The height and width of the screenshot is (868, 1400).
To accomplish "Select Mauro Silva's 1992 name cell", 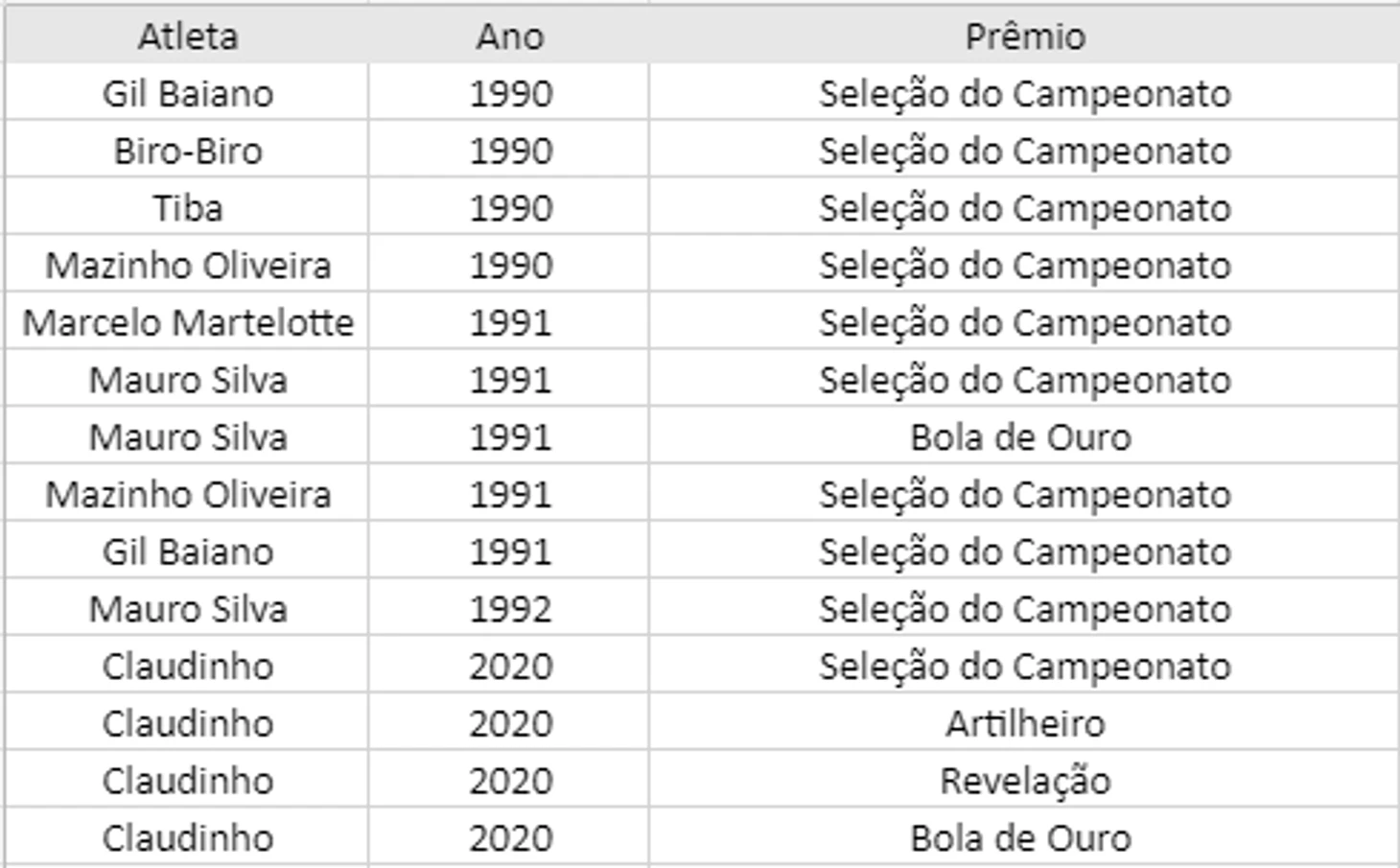I will [x=187, y=609].
